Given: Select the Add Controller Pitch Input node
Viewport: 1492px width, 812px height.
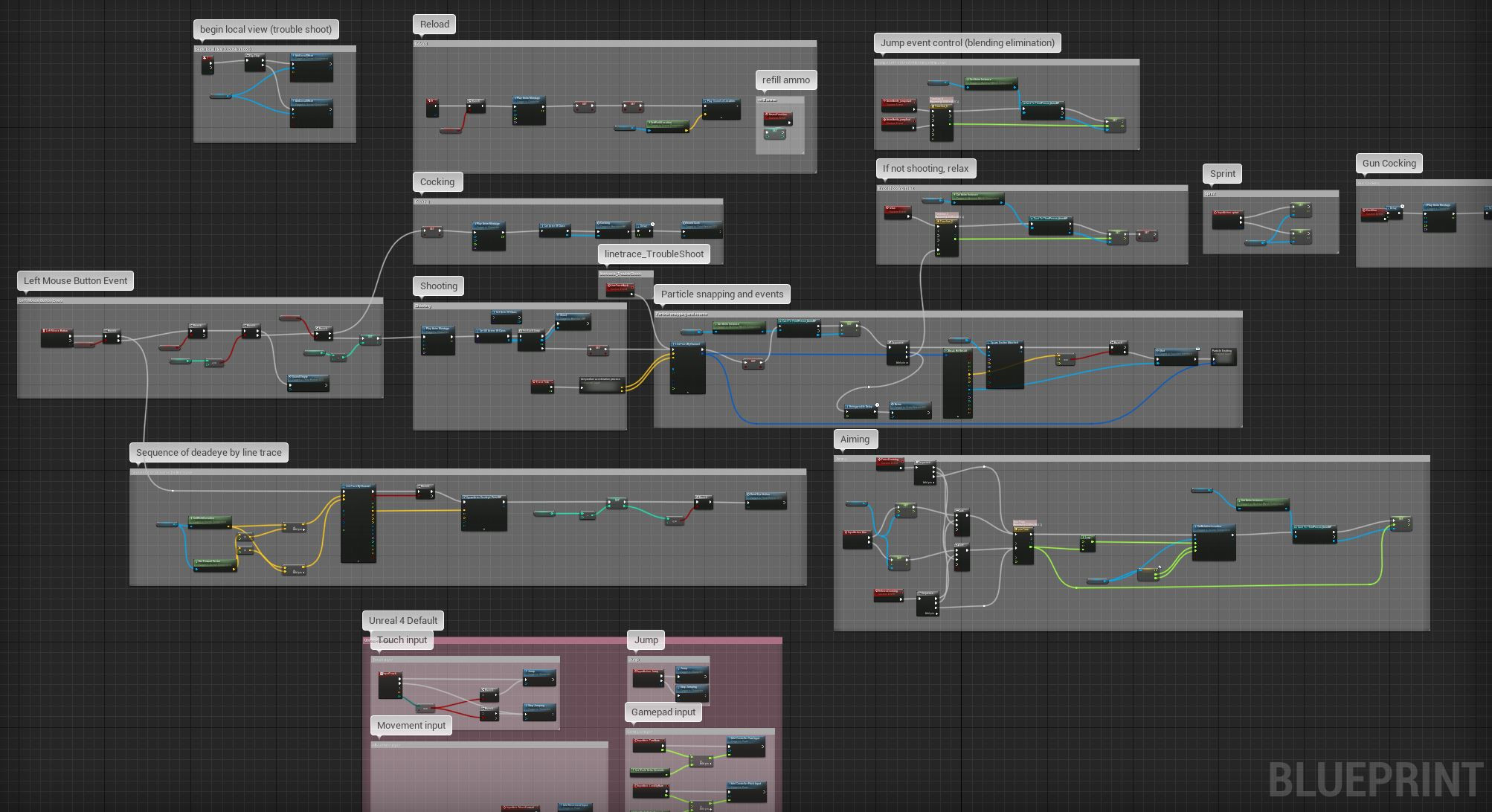Looking at the screenshot, I should click(x=746, y=790).
